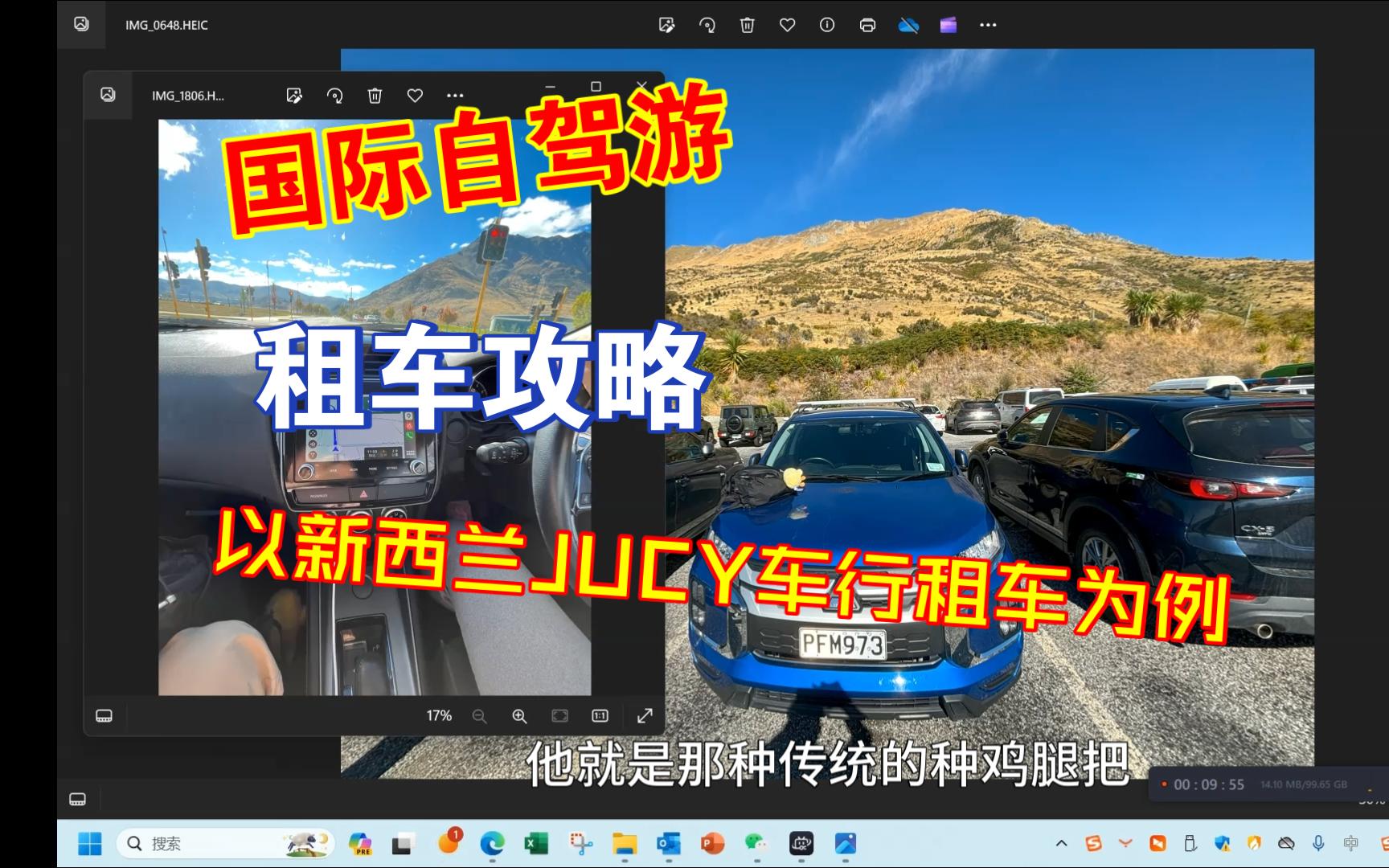
Task: Click the Photos app icon beside IMG_0648.HEIC
Action: click(x=81, y=24)
